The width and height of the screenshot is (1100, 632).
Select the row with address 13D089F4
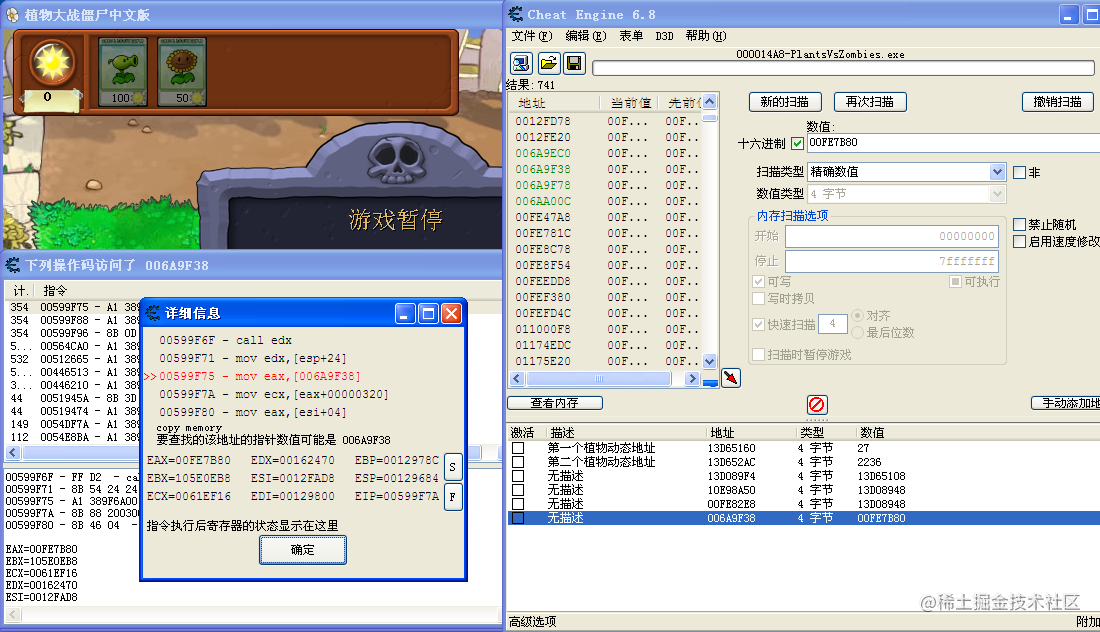point(803,476)
